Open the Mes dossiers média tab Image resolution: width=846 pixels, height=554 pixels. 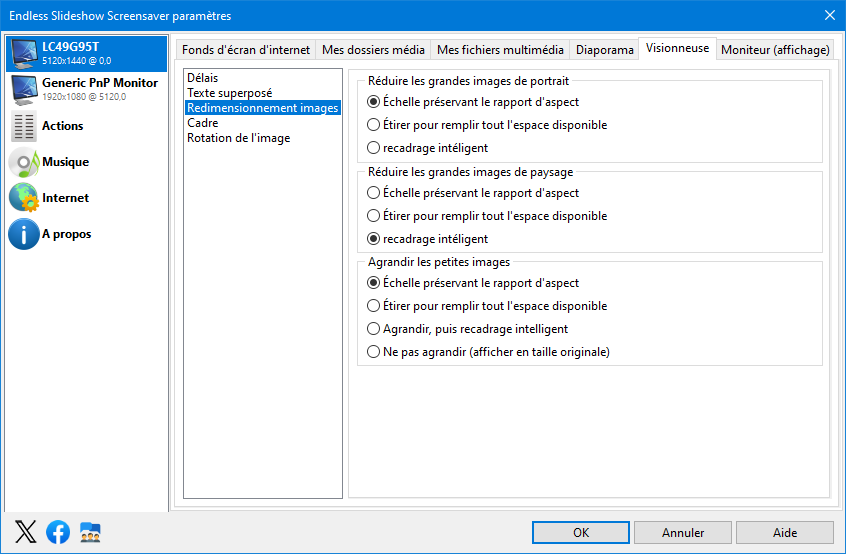coord(373,50)
